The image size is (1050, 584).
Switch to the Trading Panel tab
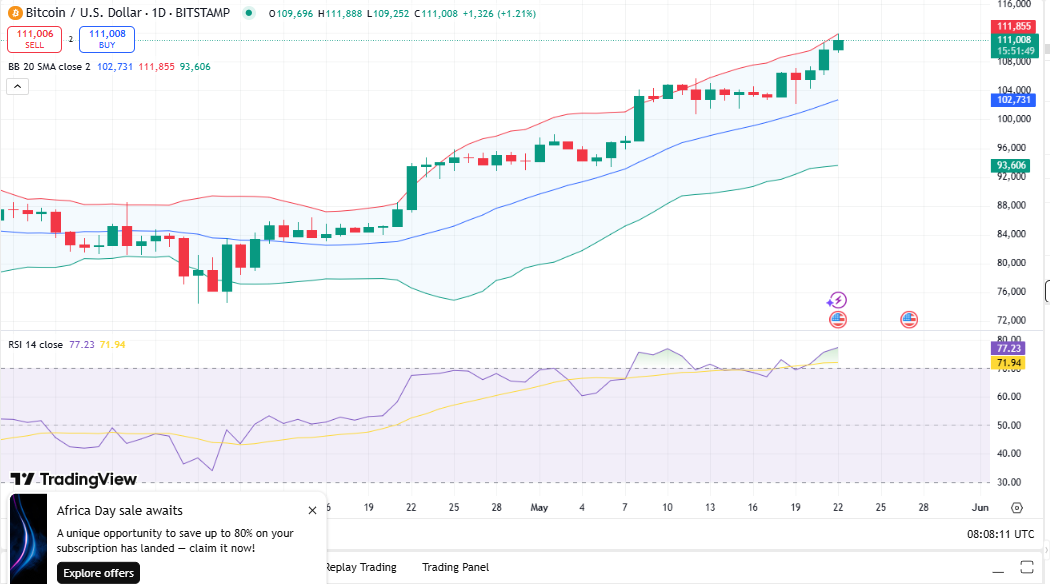tap(455, 567)
